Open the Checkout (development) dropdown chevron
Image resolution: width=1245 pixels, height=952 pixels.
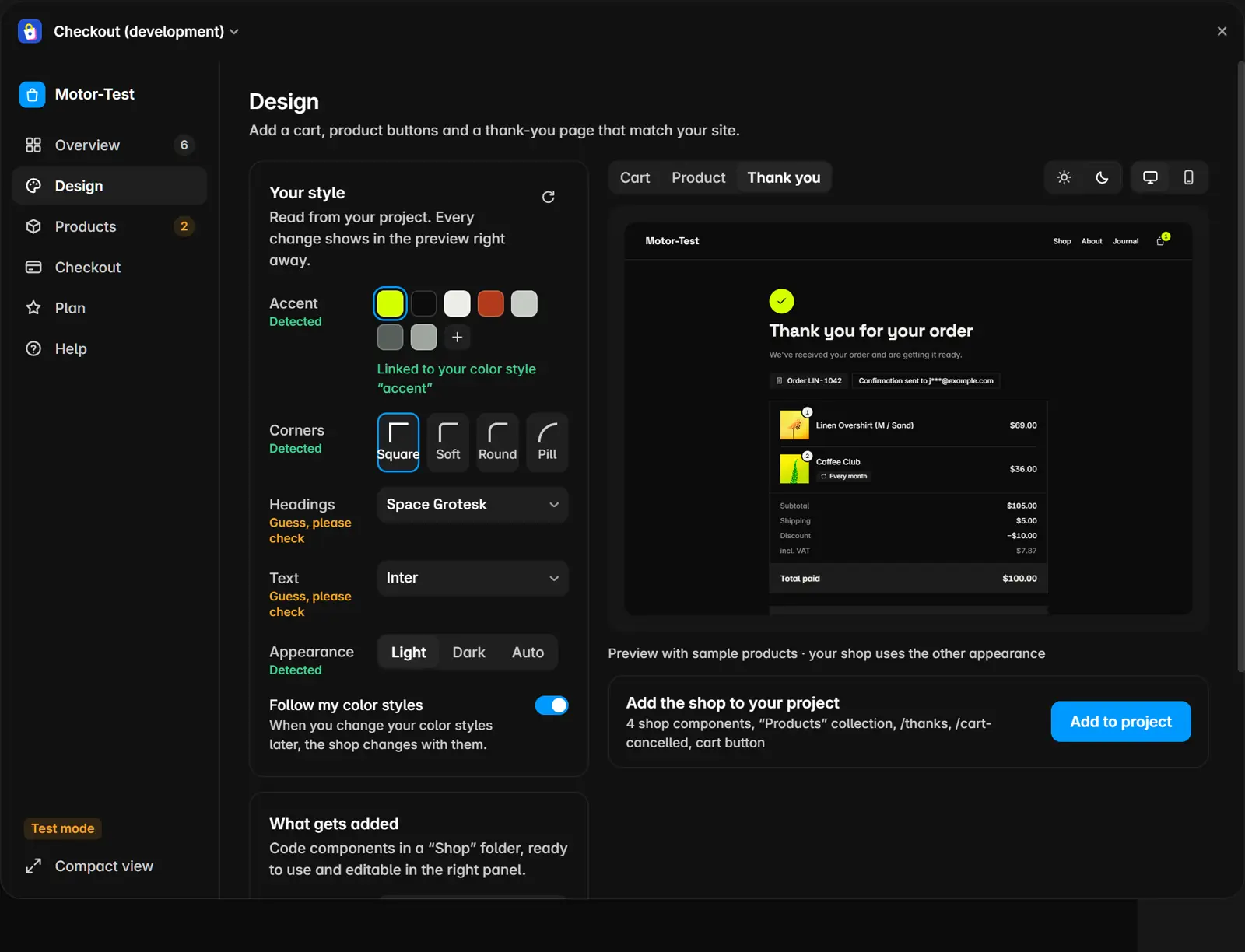click(234, 32)
